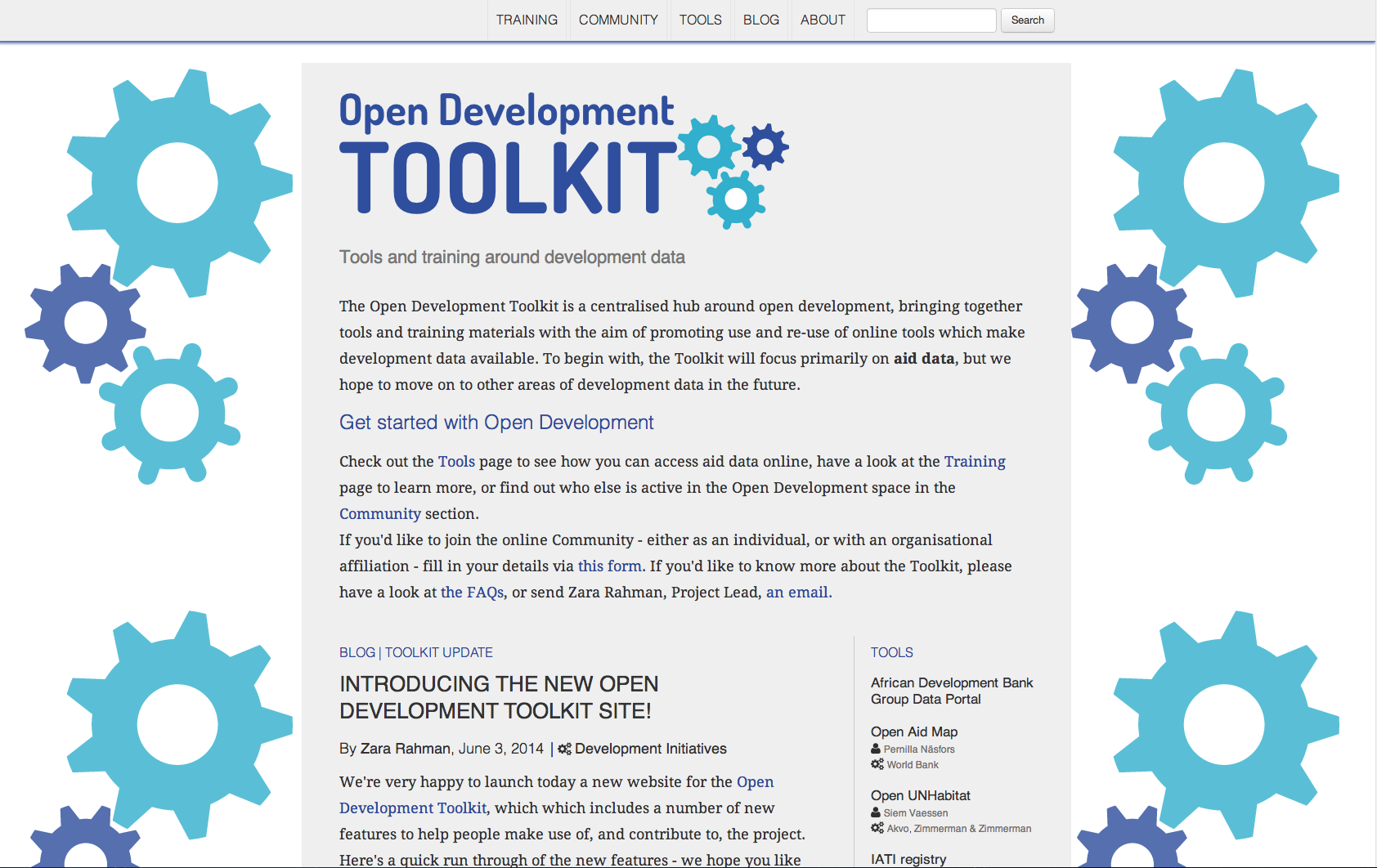The image size is (1377, 868).
Task: Open the TOOLKIT UPDATE category link
Action: tap(439, 652)
